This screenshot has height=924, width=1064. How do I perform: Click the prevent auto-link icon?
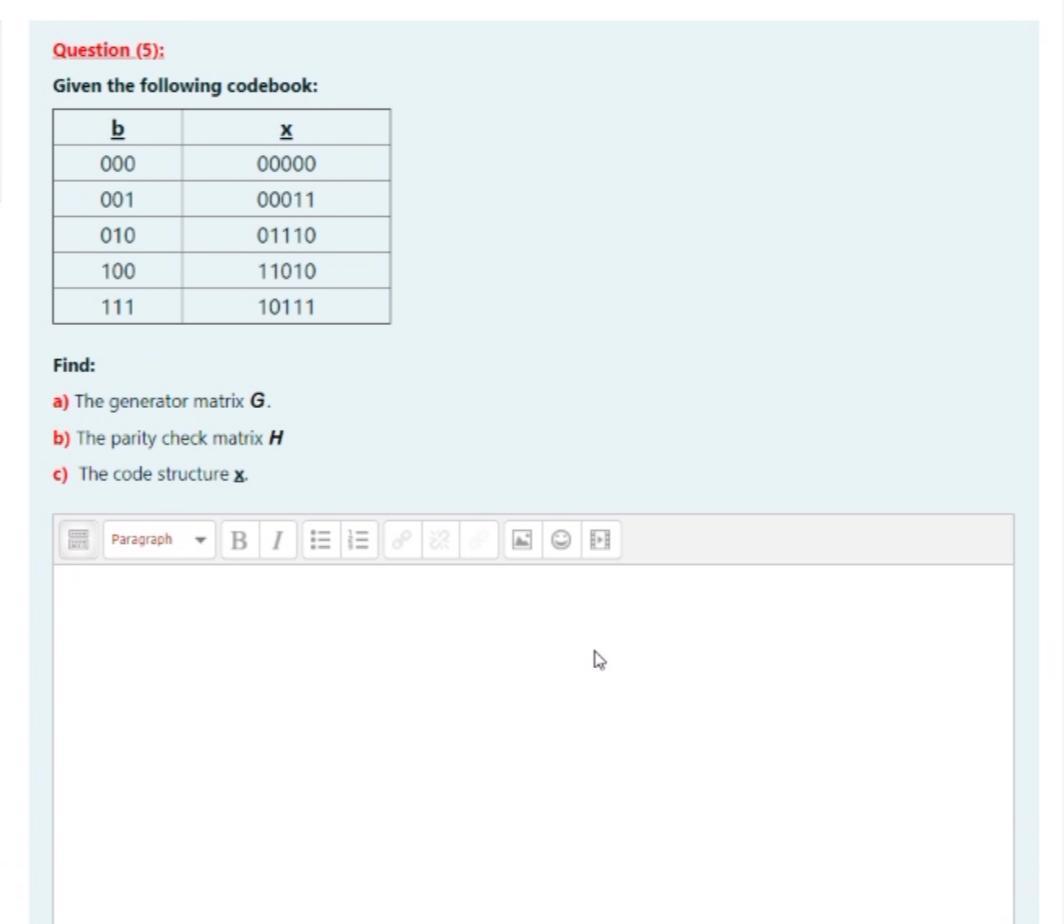coord(477,540)
